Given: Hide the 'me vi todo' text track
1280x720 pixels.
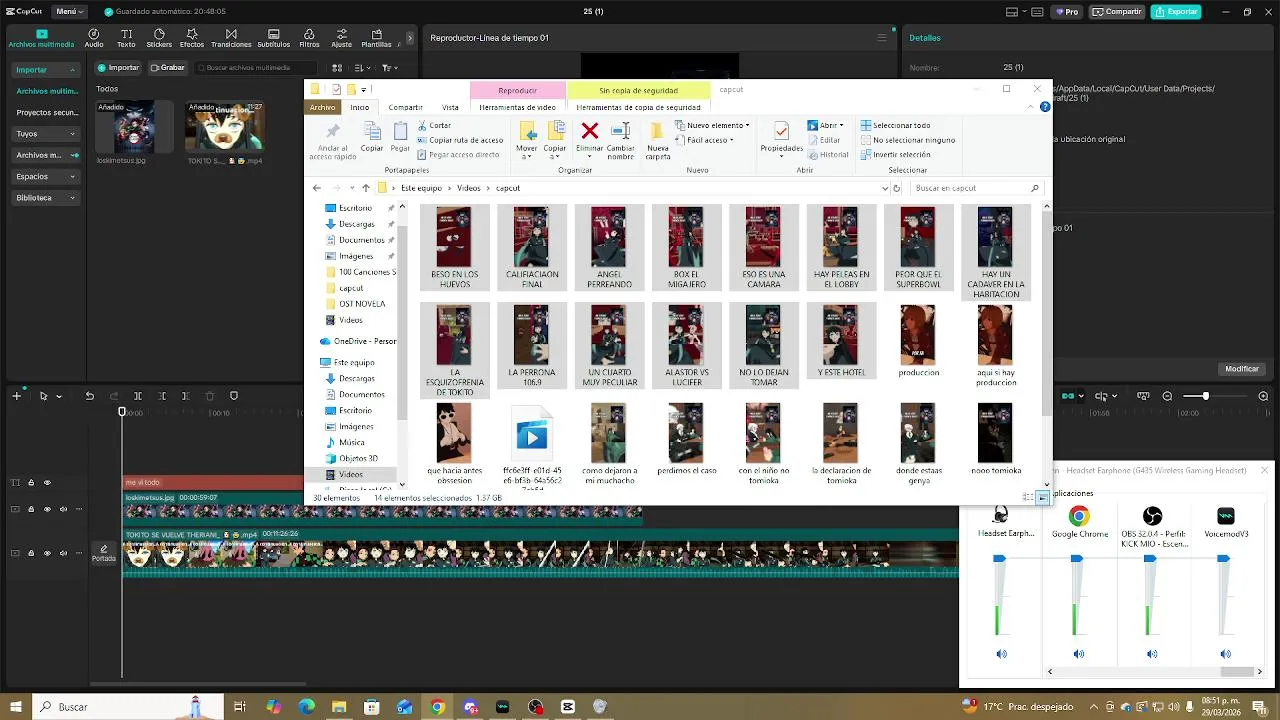Looking at the screenshot, I should (x=47, y=483).
